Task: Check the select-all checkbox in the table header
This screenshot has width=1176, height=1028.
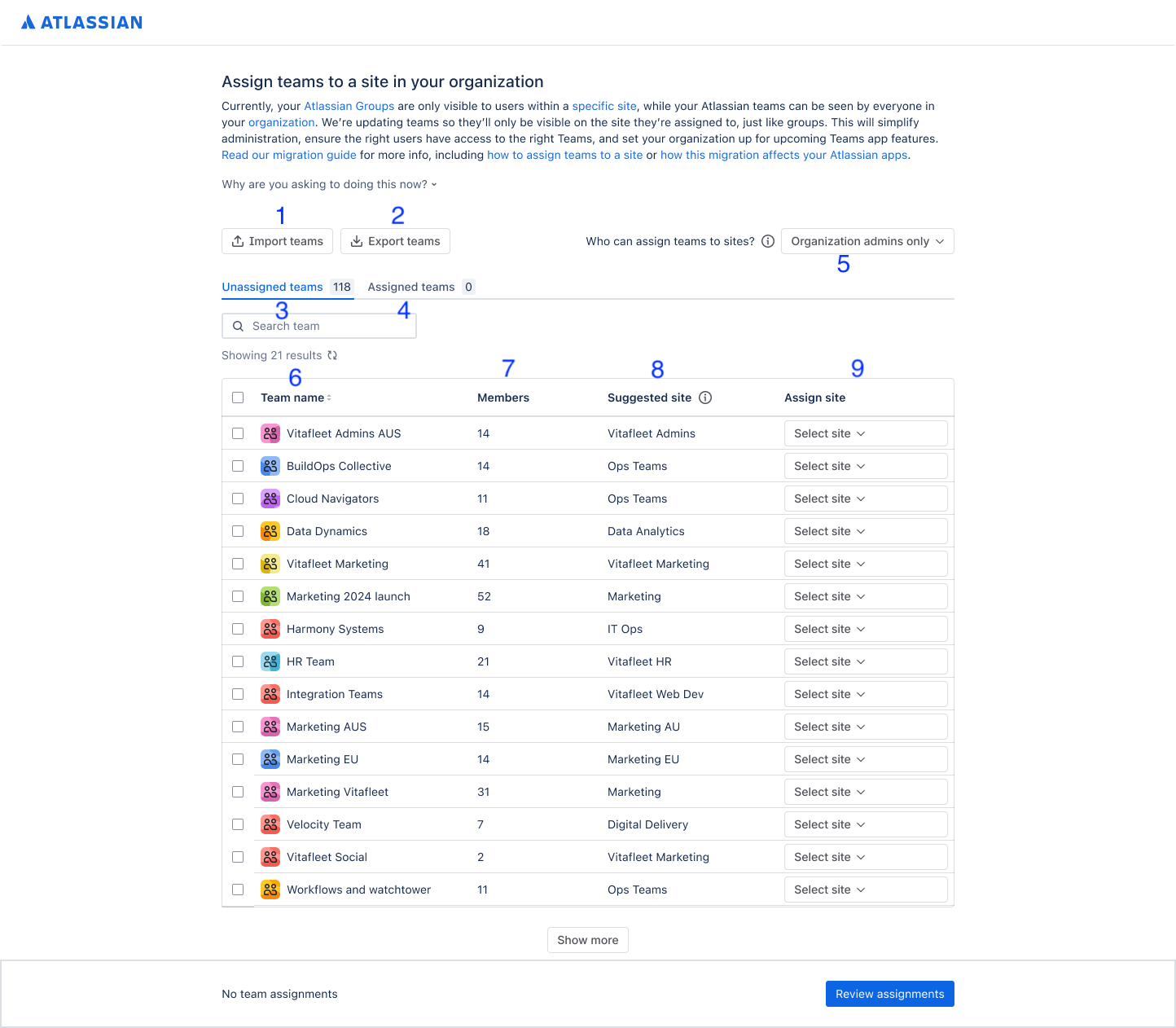Action: pos(238,398)
